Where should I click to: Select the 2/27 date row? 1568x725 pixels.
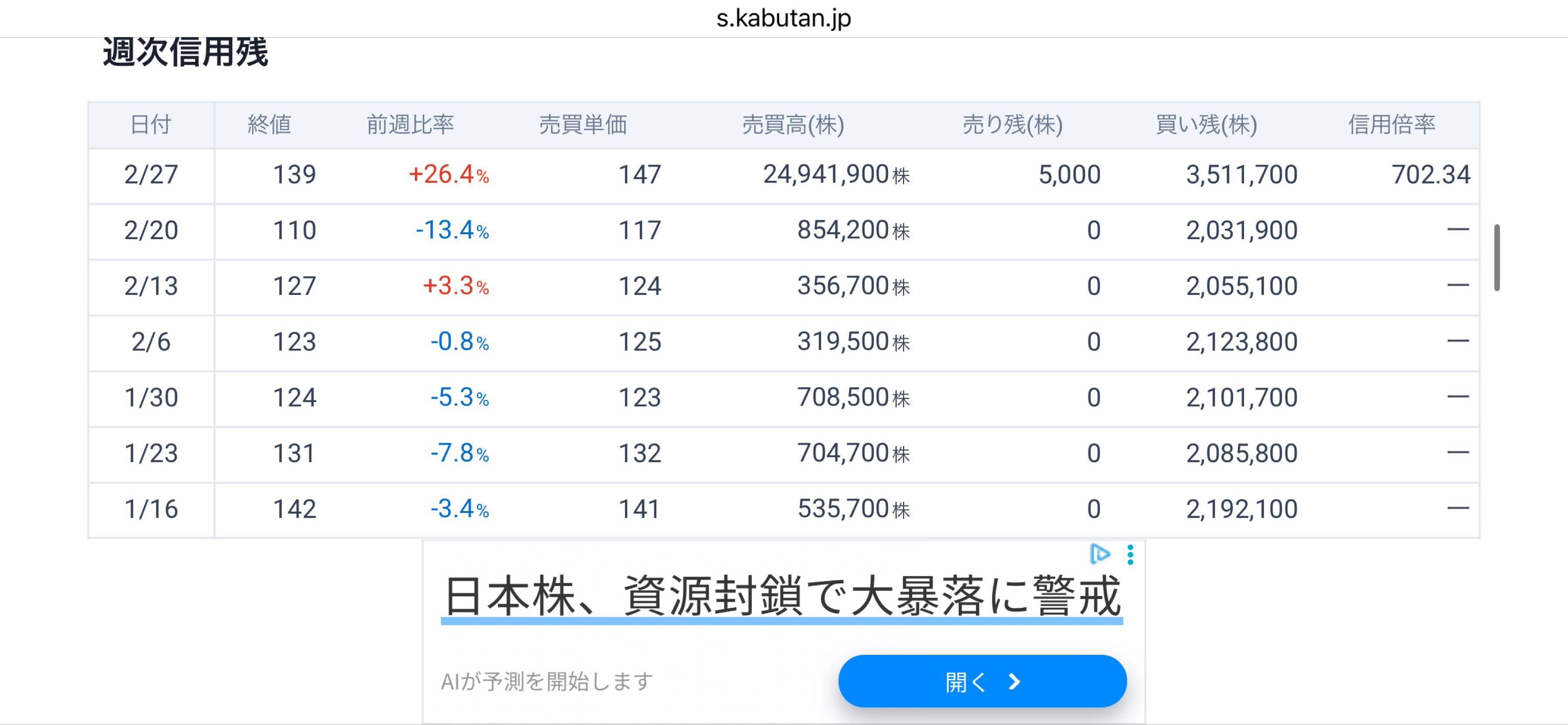click(x=151, y=175)
